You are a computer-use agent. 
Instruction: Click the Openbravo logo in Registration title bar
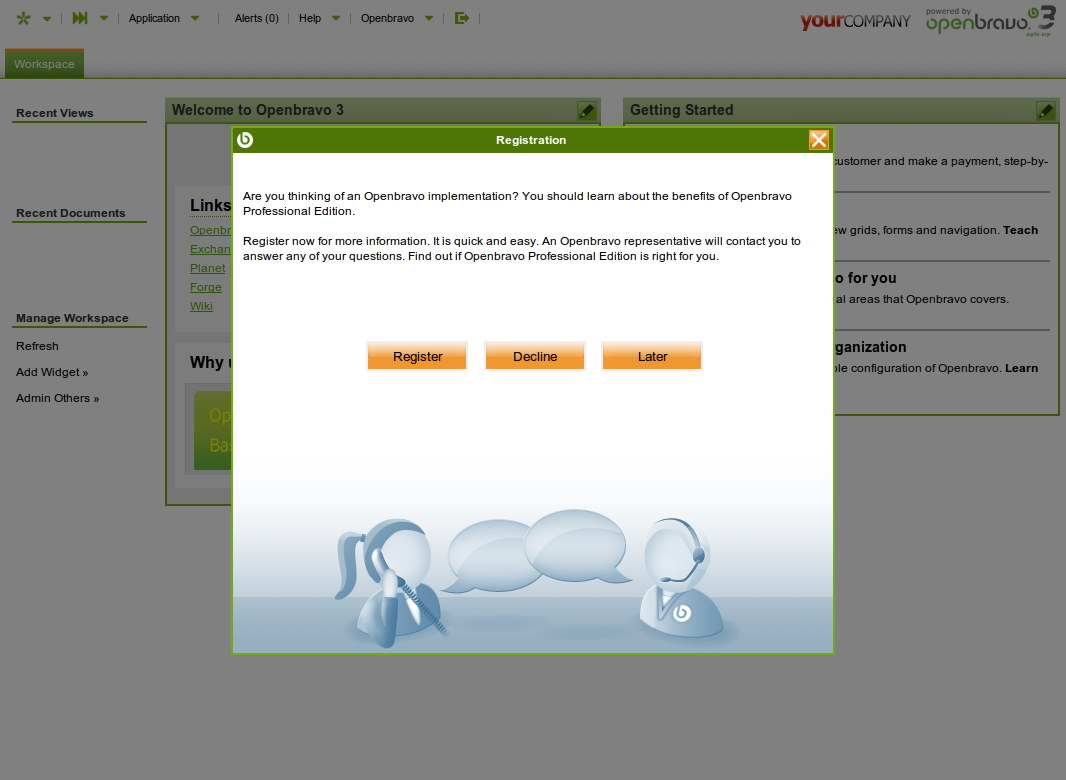click(245, 139)
